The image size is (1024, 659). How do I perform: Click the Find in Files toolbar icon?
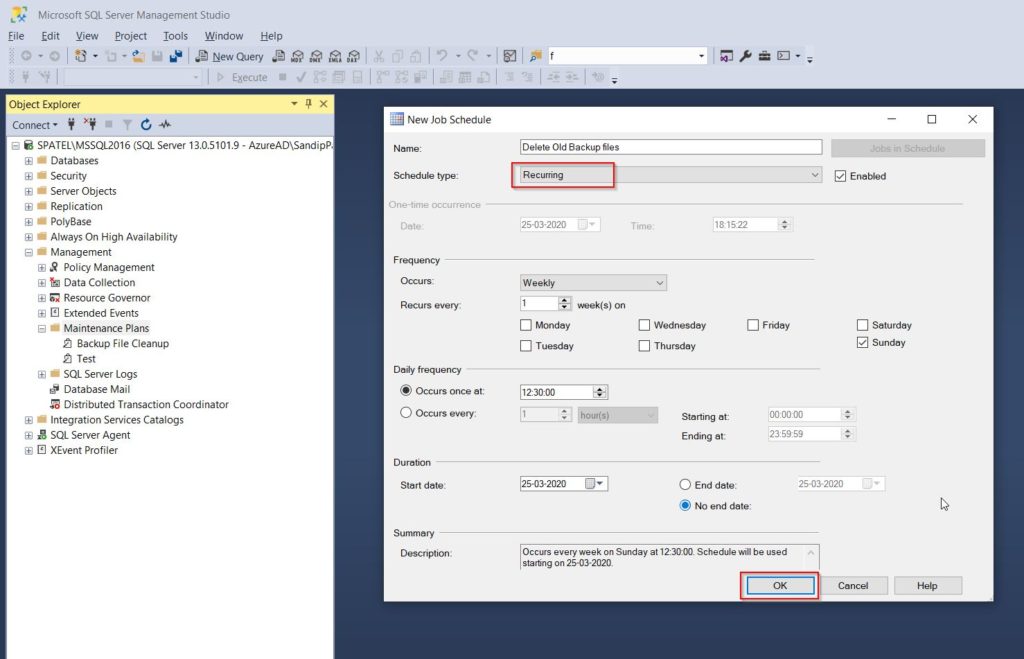click(536, 56)
